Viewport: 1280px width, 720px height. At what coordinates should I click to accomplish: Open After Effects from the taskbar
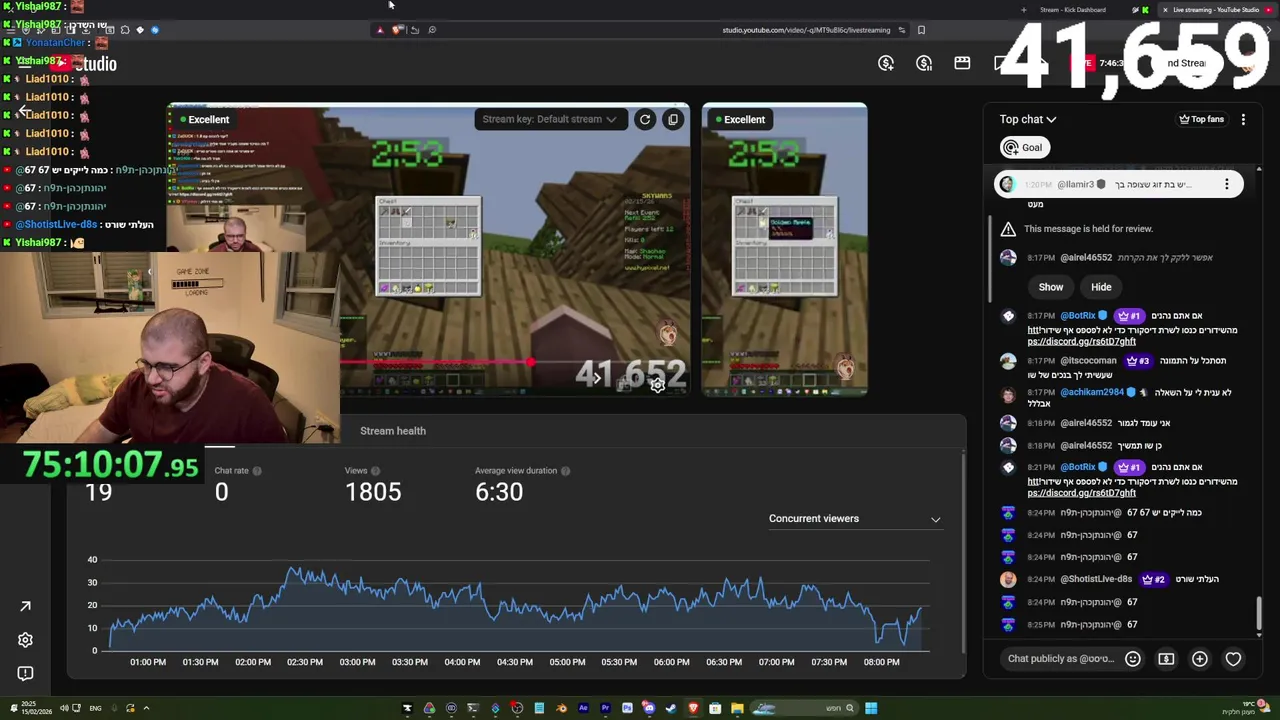(583, 708)
